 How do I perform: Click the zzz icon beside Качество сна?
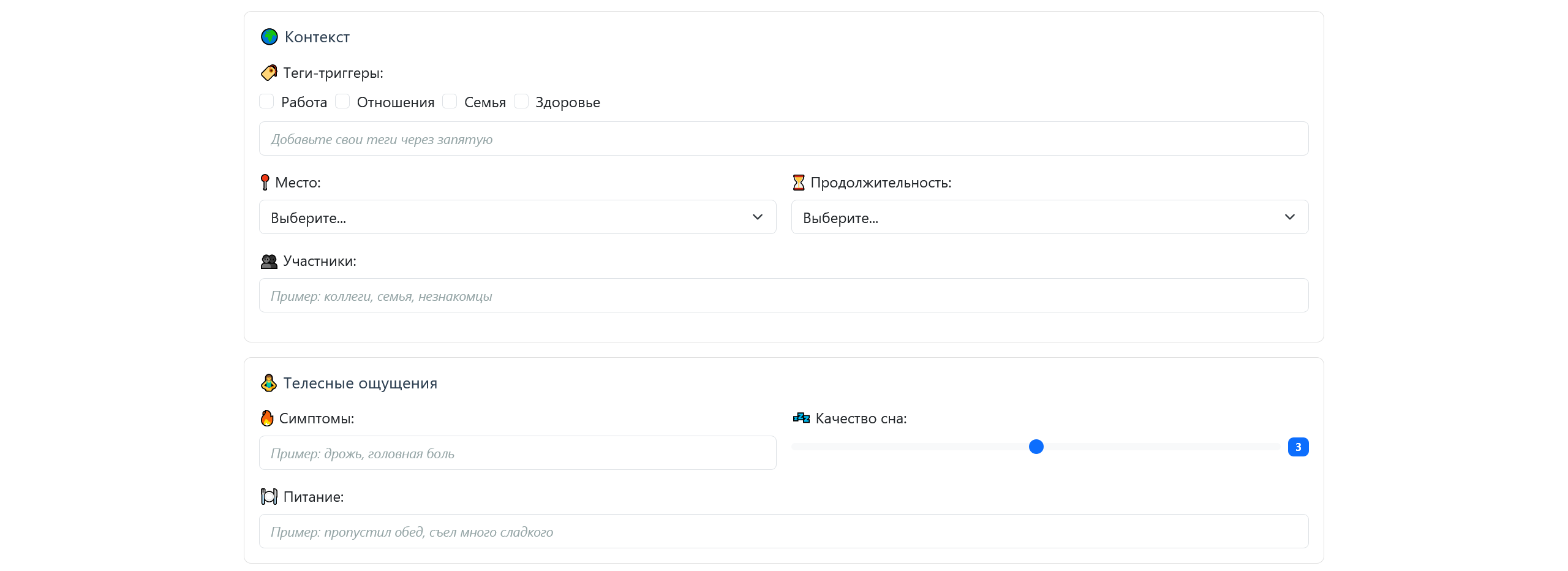click(801, 418)
